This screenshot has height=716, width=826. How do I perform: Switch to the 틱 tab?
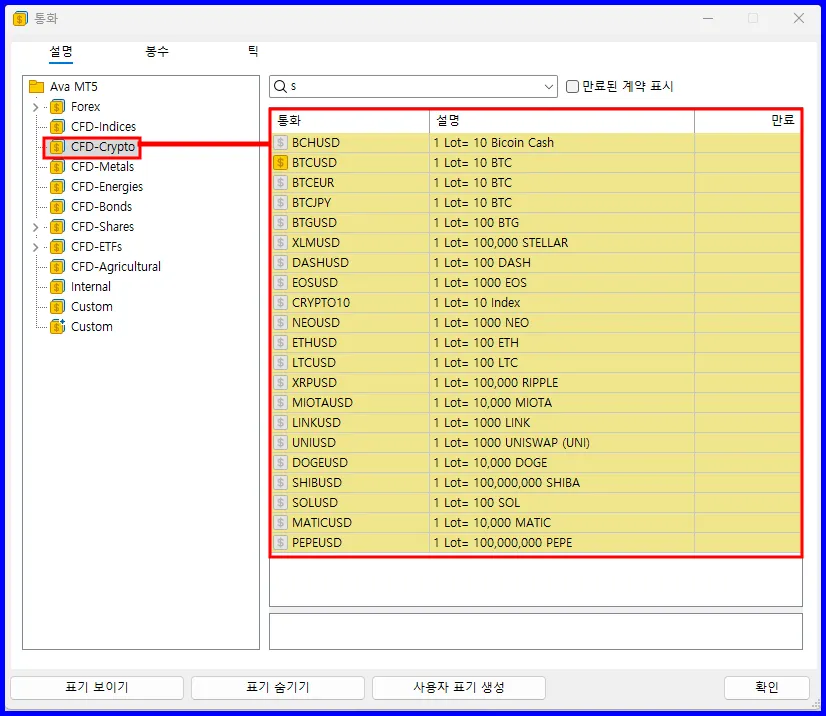(253, 51)
